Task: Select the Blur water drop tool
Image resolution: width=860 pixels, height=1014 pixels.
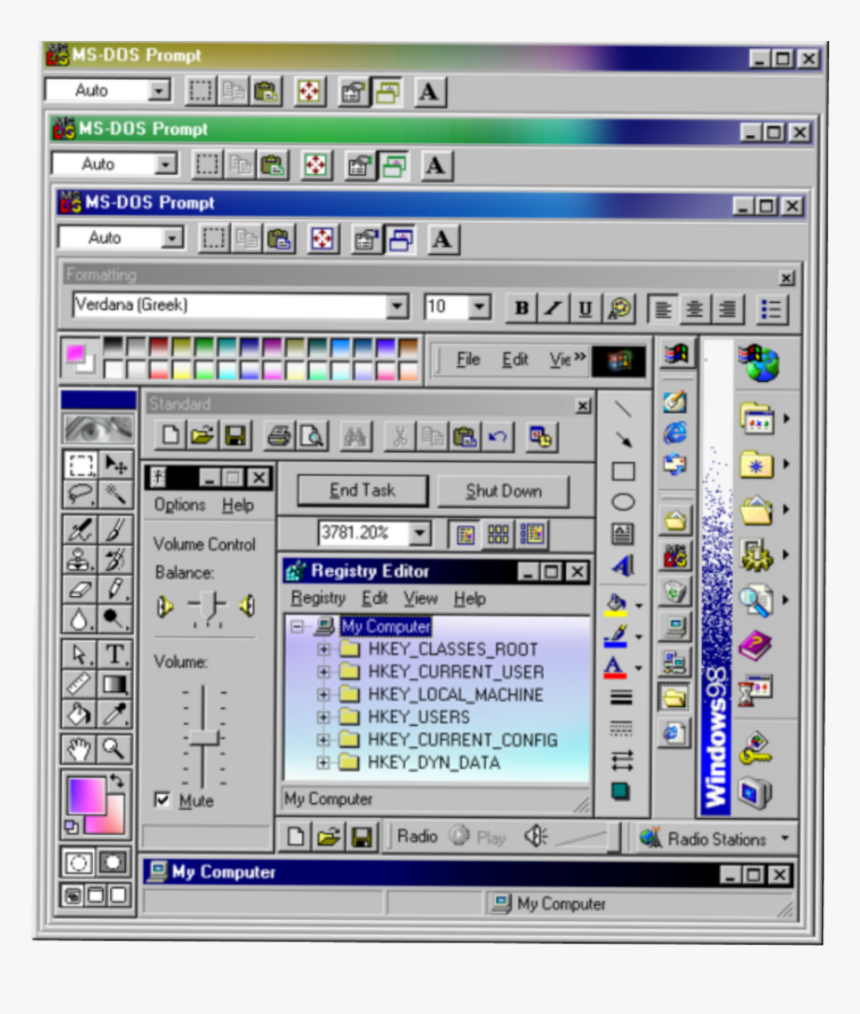Action: point(81,619)
